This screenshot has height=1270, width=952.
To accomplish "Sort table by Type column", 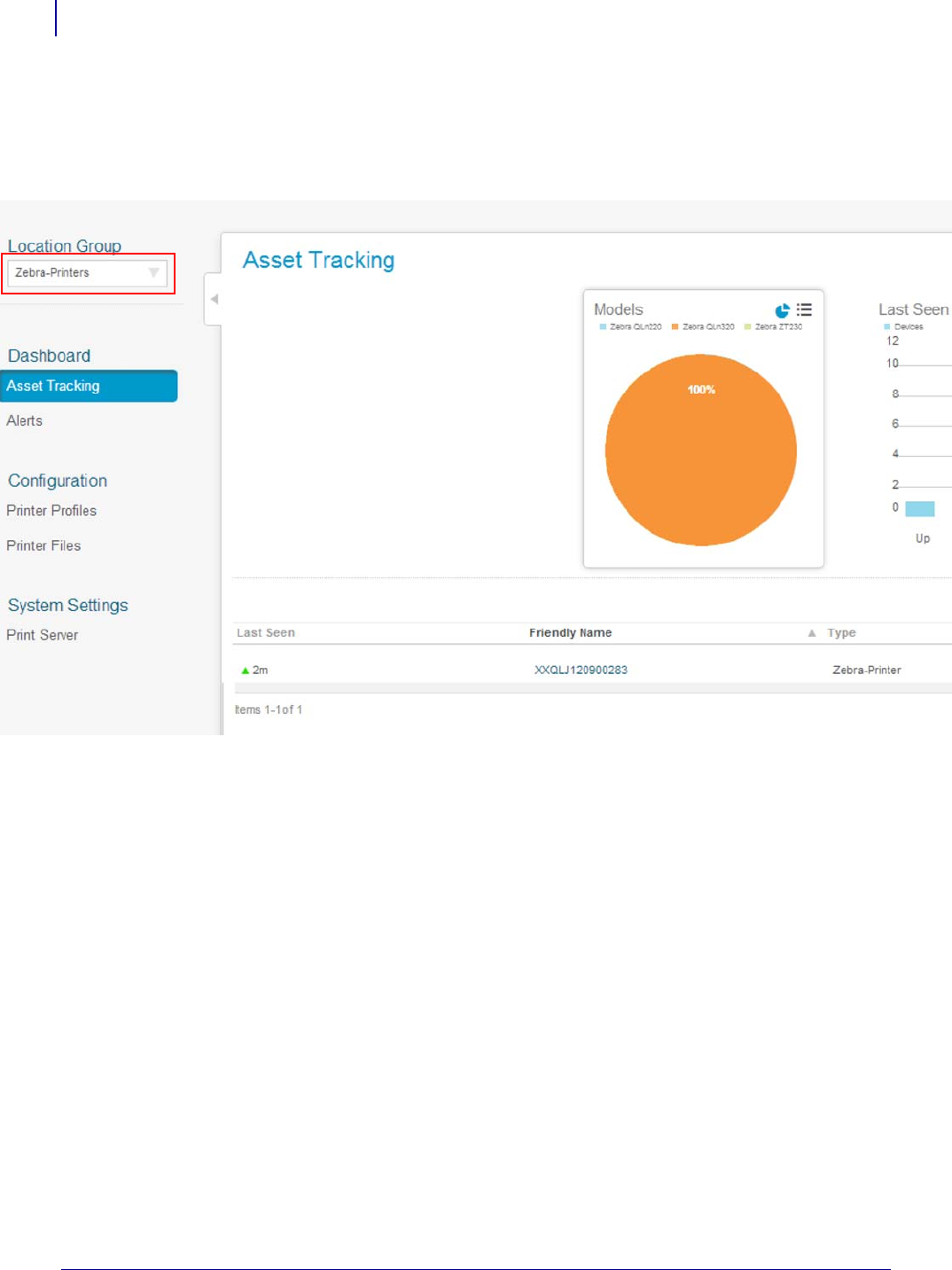I will coord(841,632).
